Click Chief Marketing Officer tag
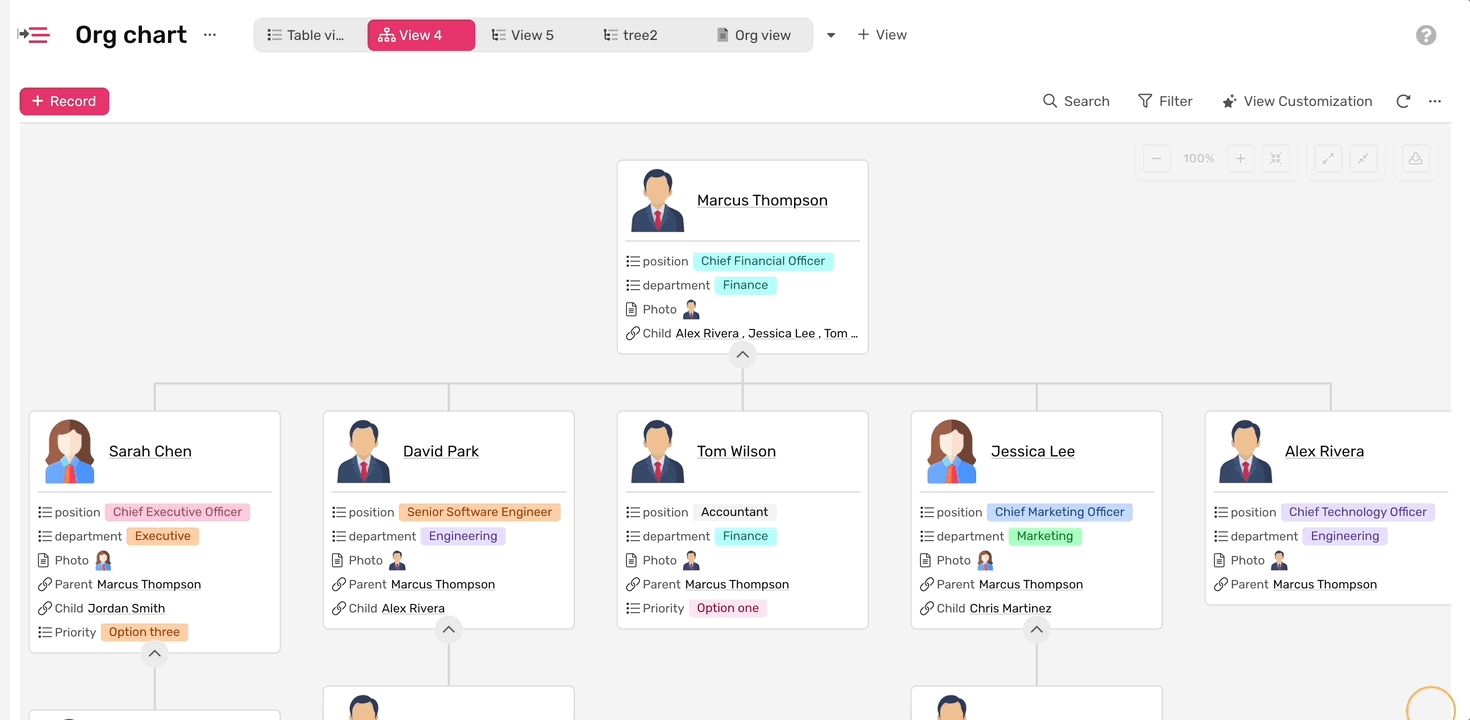Screen dimensions: 1470x720 (x=1059, y=512)
